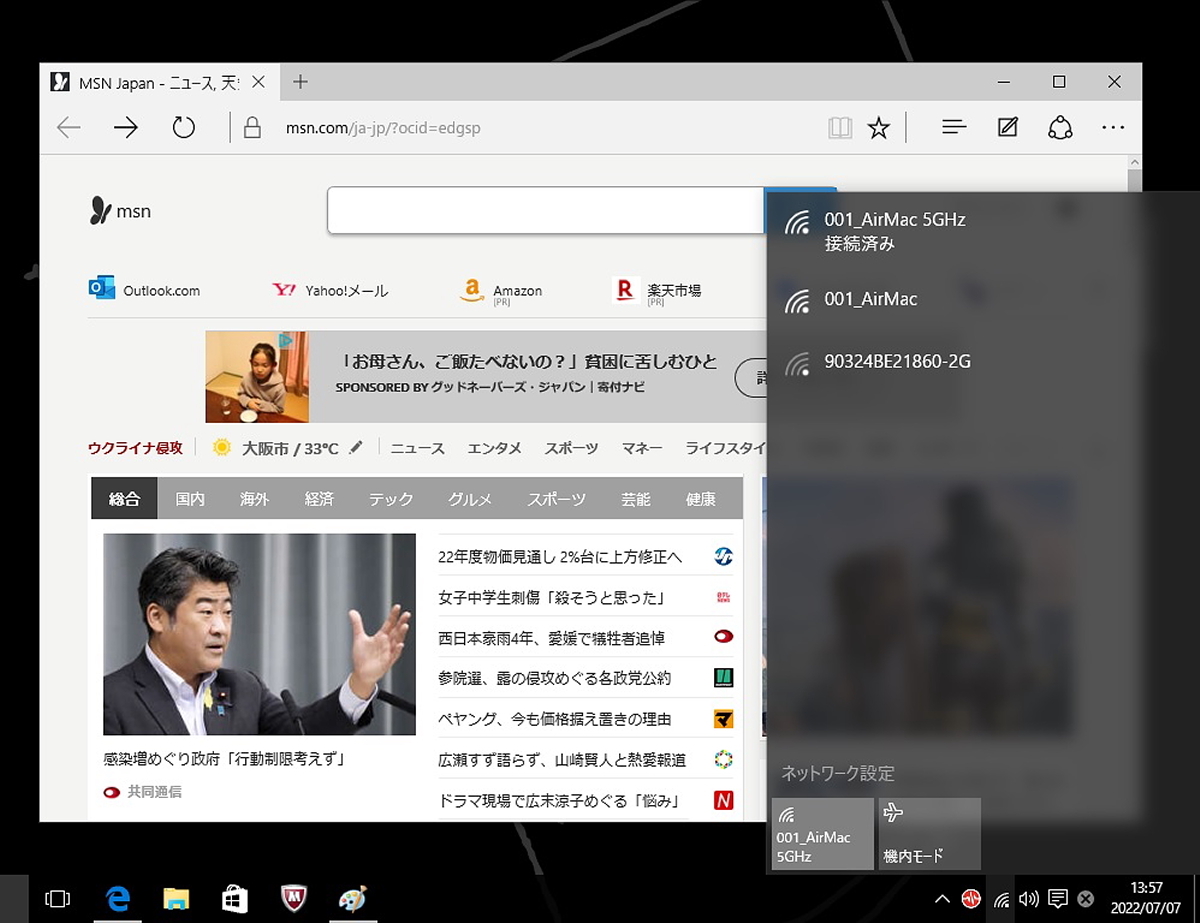
Task: Add page to favorites with star icon
Action: (878, 128)
